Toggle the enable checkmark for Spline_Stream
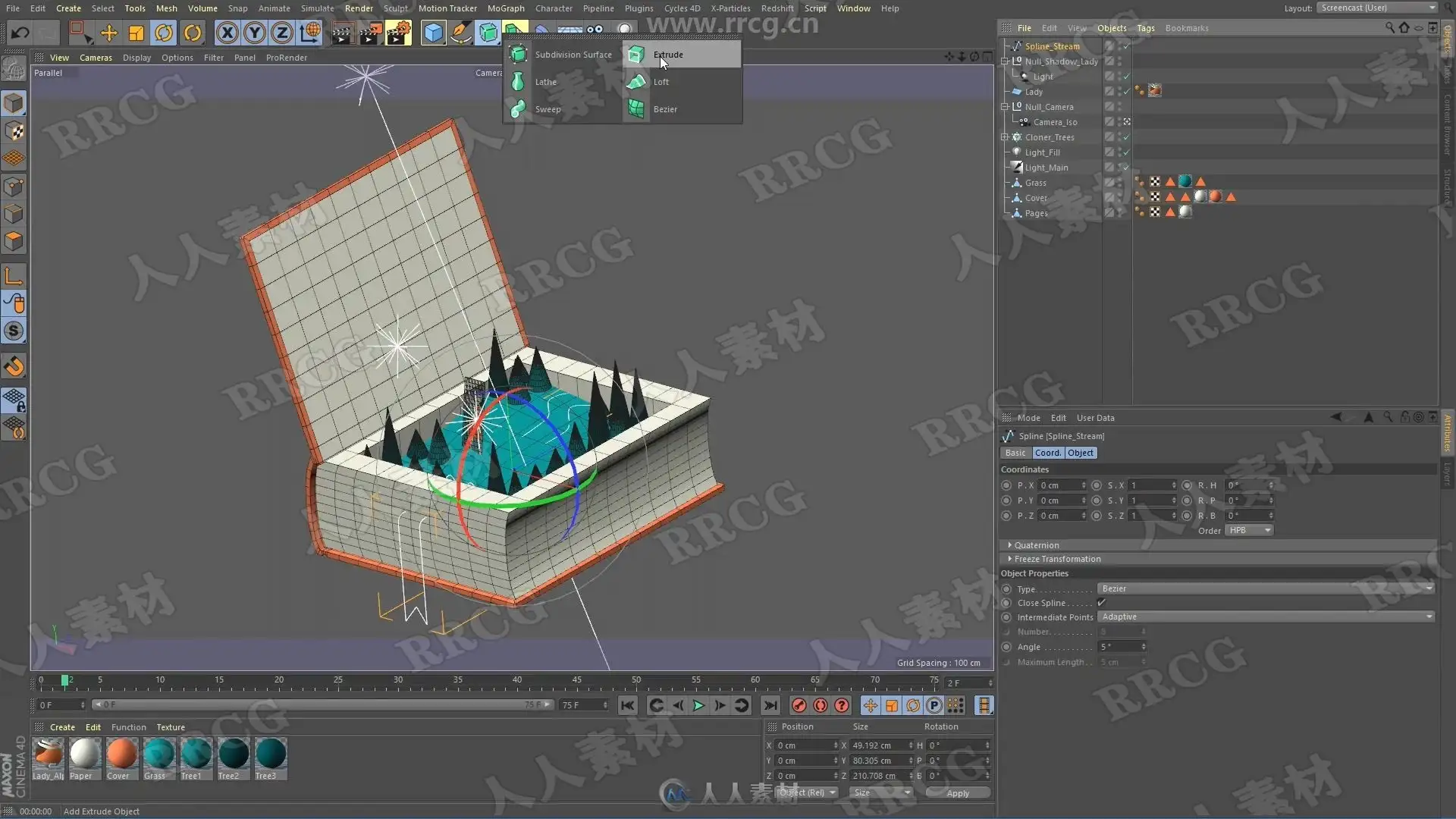The image size is (1456, 819). (x=1126, y=46)
